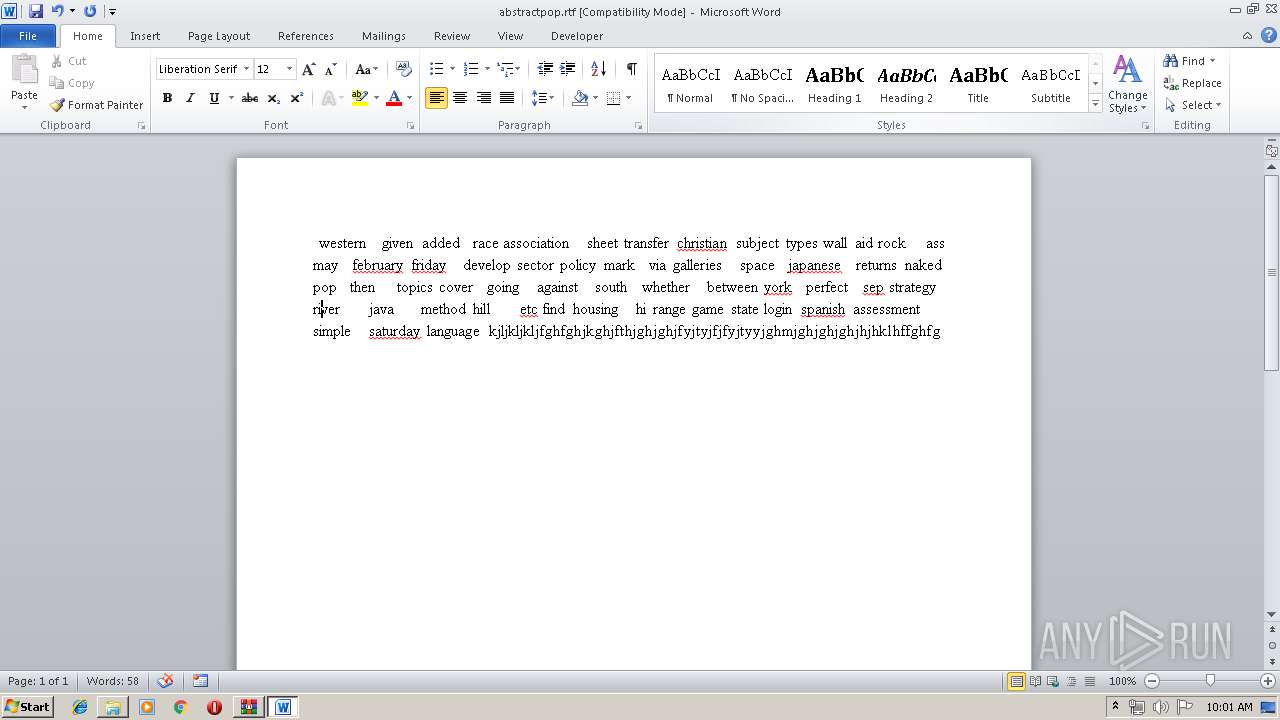Image resolution: width=1280 pixels, height=720 pixels.
Task: Open the font size dropdown showing 12
Action: click(289, 69)
